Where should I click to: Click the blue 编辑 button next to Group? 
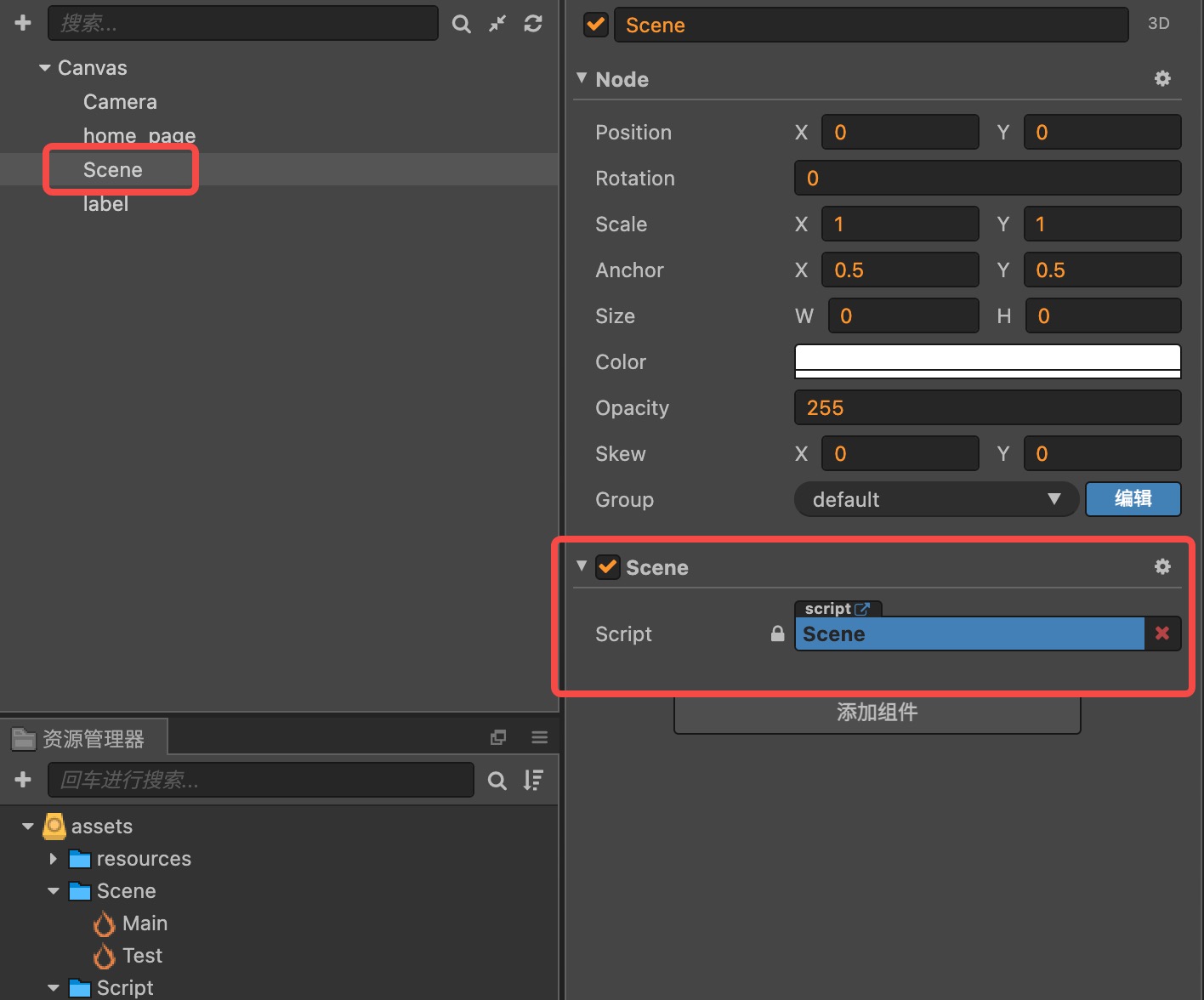pyautogui.click(x=1133, y=499)
